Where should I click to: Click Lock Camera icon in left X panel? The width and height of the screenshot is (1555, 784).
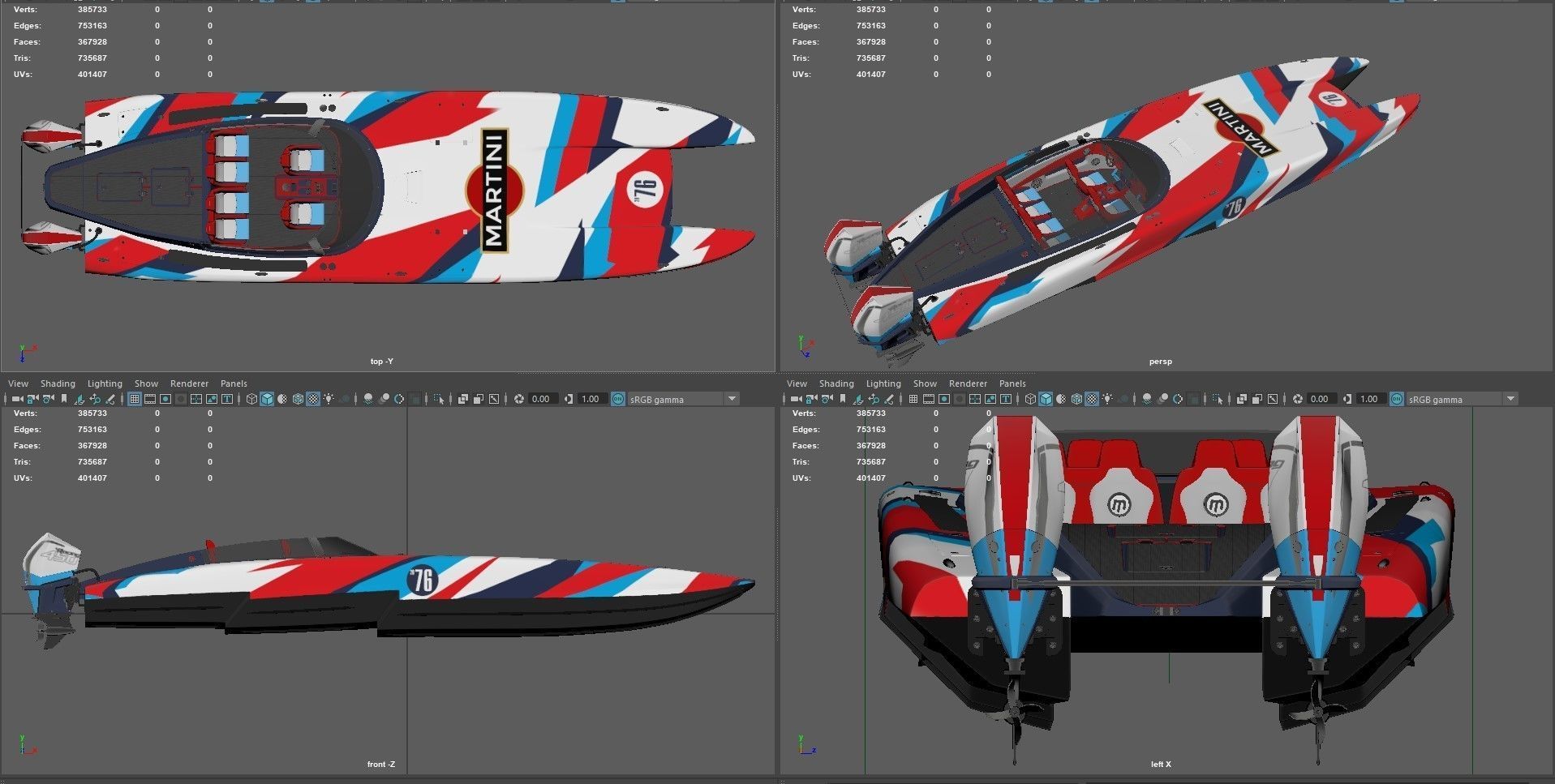coord(811,399)
